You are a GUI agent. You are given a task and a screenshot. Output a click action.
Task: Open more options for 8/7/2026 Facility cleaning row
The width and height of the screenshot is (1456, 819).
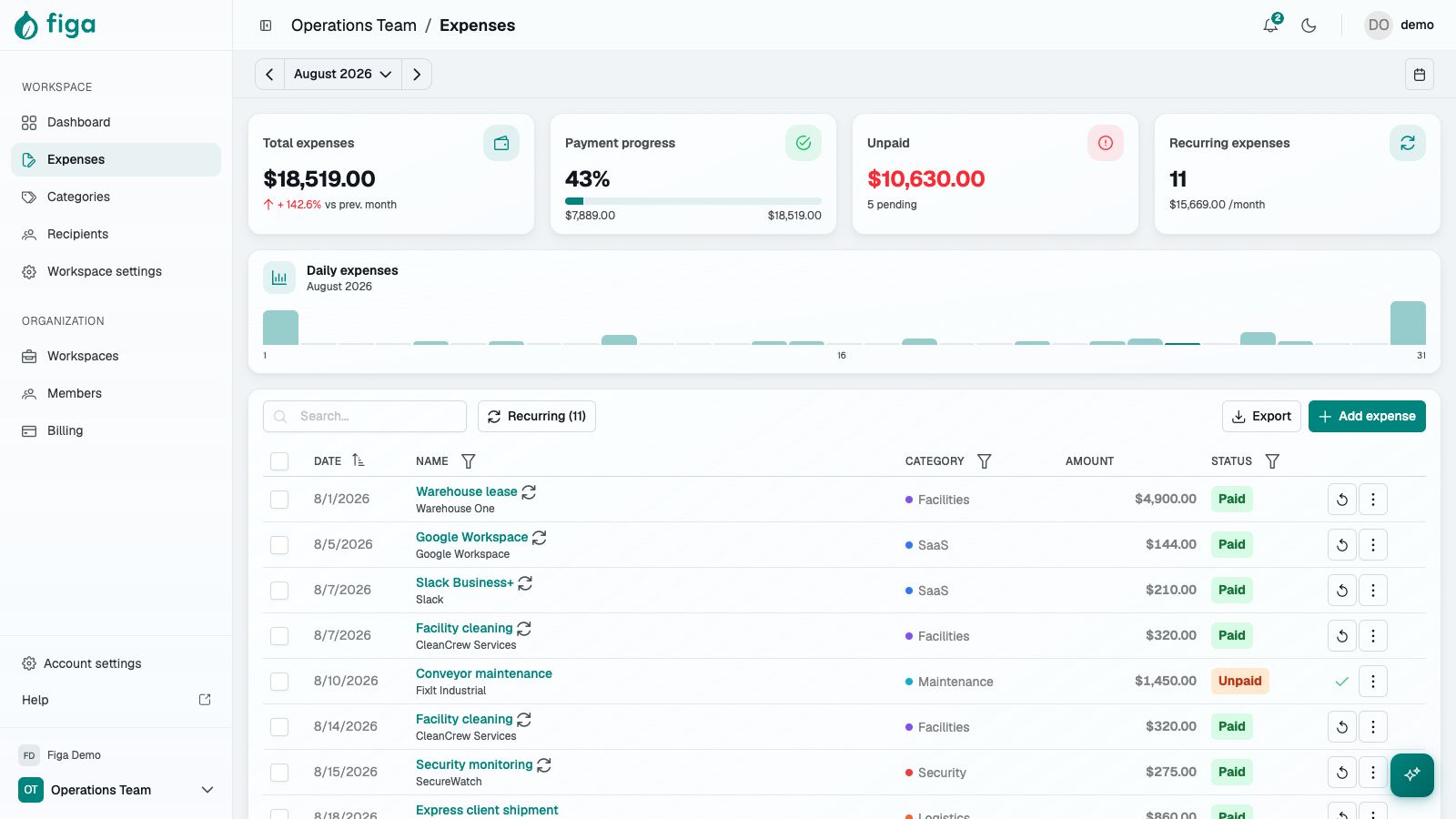(1373, 635)
